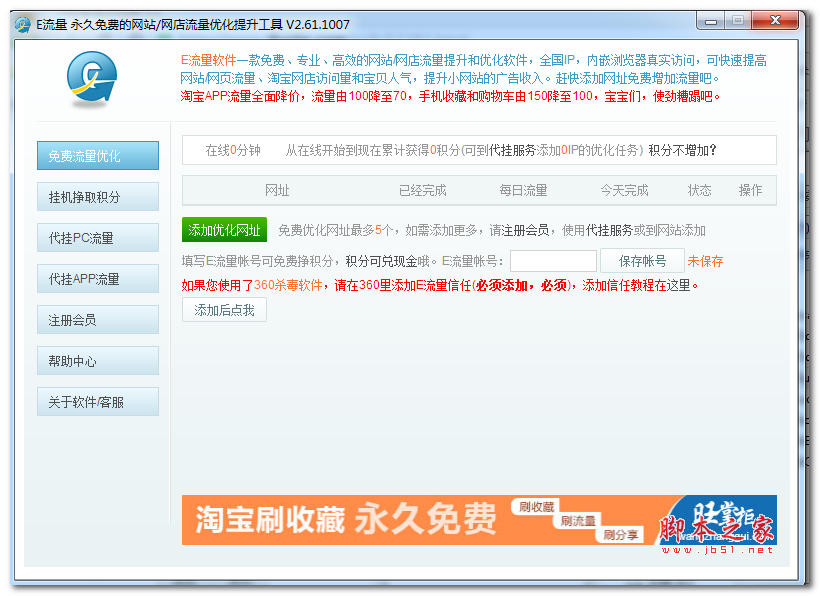
Task: Select 免费流量优化 in the sidebar
Action: [98, 156]
